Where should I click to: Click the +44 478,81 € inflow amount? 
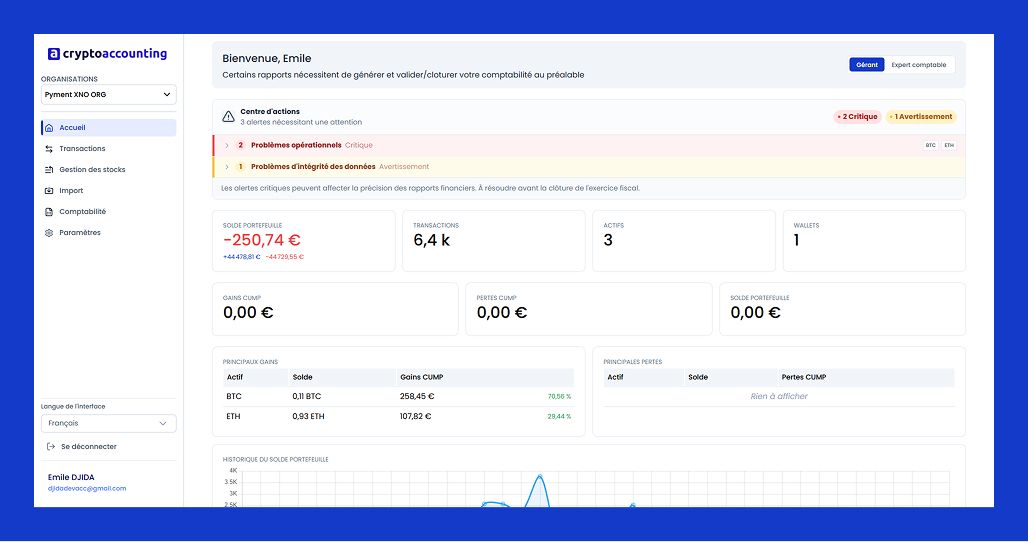(242, 257)
